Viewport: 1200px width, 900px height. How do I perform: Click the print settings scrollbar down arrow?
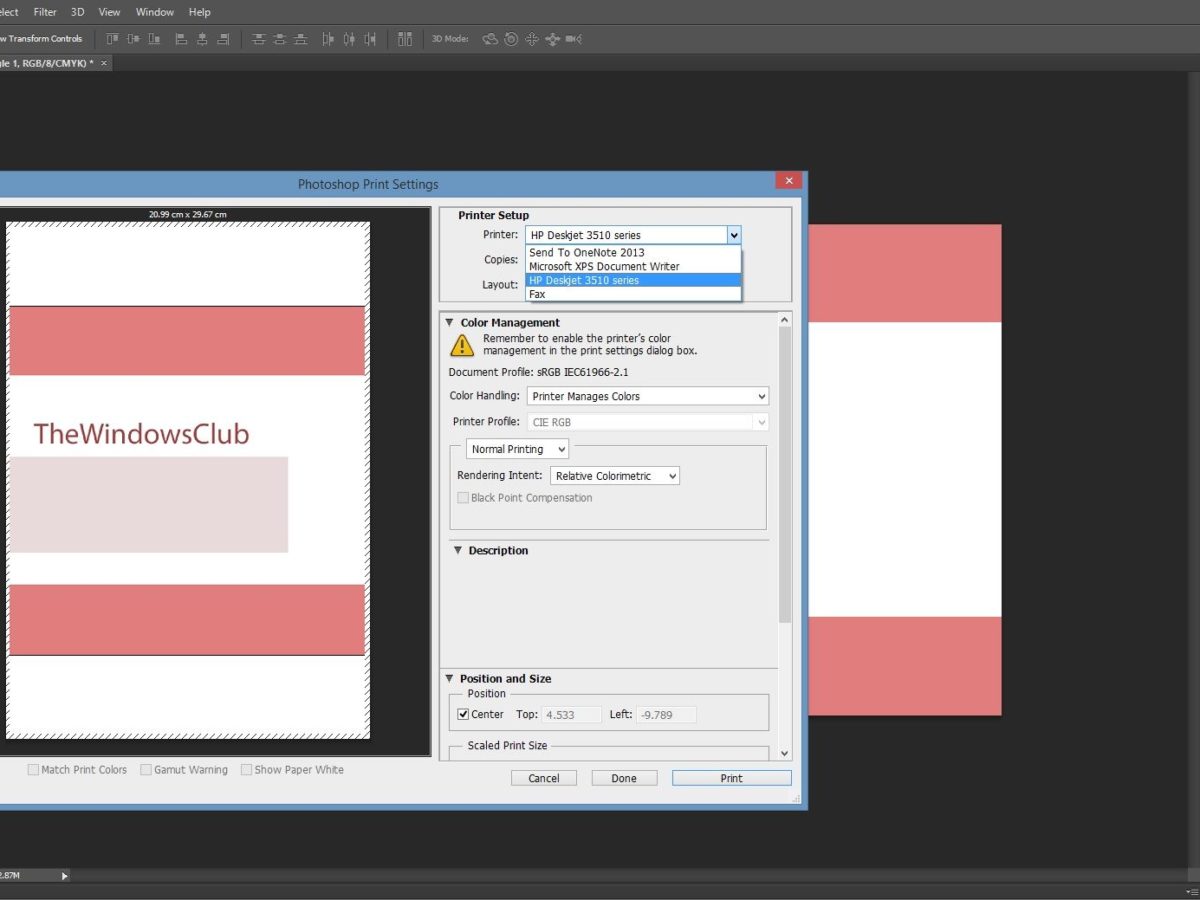point(784,753)
